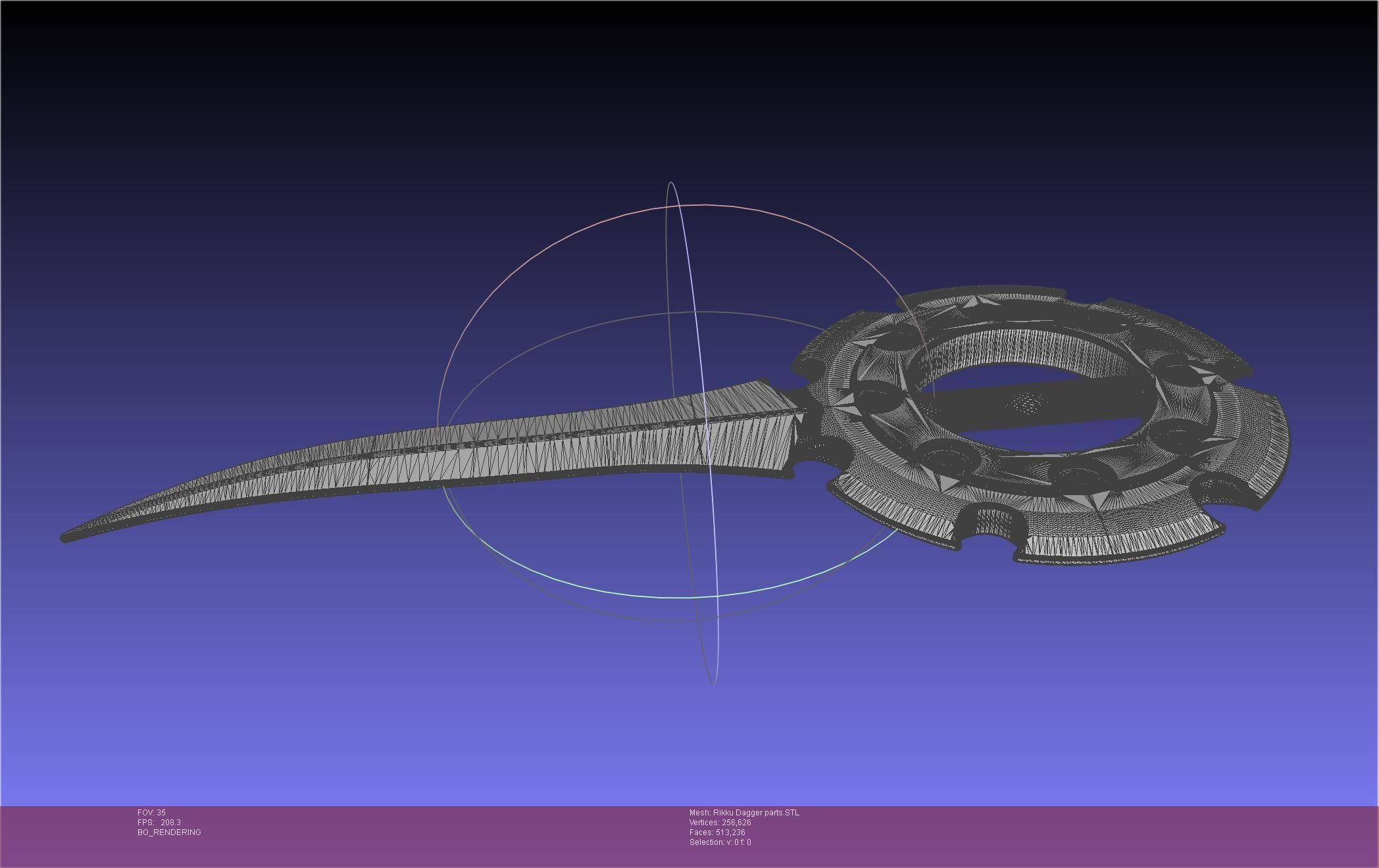Click the 'Faces: 513,236' info line
Image resolution: width=1379 pixels, height=868 pixels.
(x=717, y=832)
